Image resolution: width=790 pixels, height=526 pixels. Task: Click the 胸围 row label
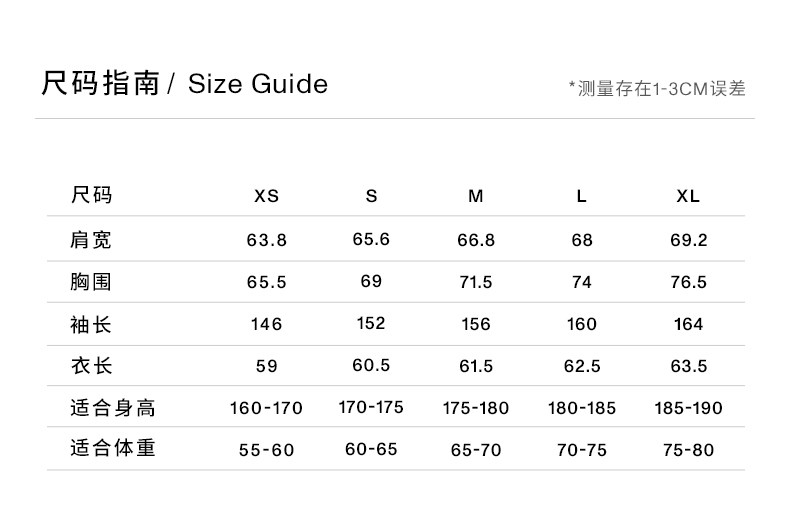coord(91,282)
